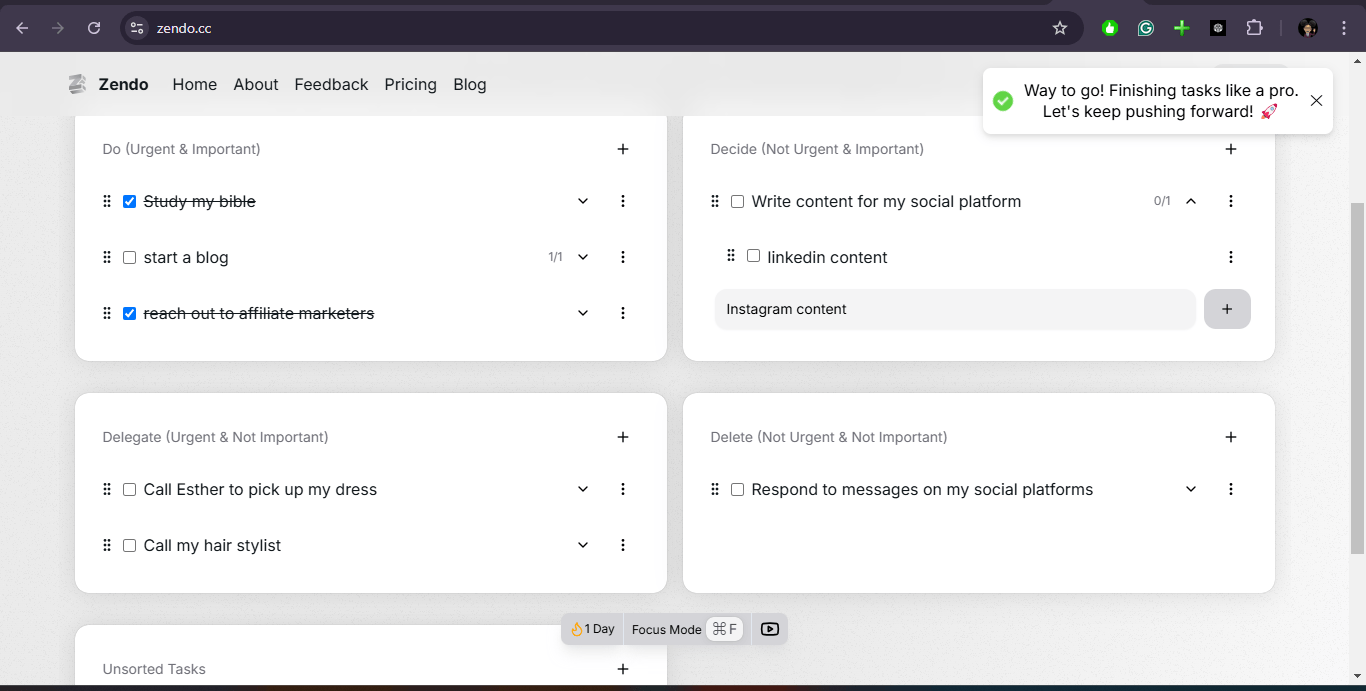This screenshot has height=691, width=1366.
Task: Click the 'Instagram content' subtask input field
Action: tap(954, 309)
